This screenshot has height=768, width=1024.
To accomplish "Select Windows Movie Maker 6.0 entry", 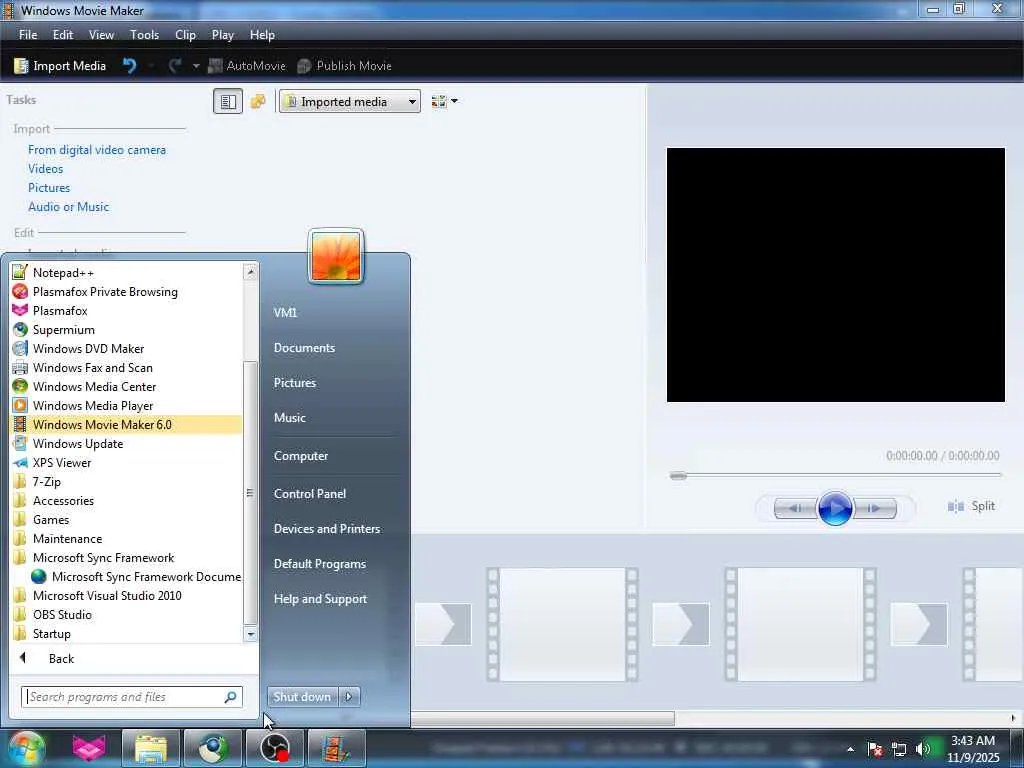I will pyautogui.click(x=127, y=424).
